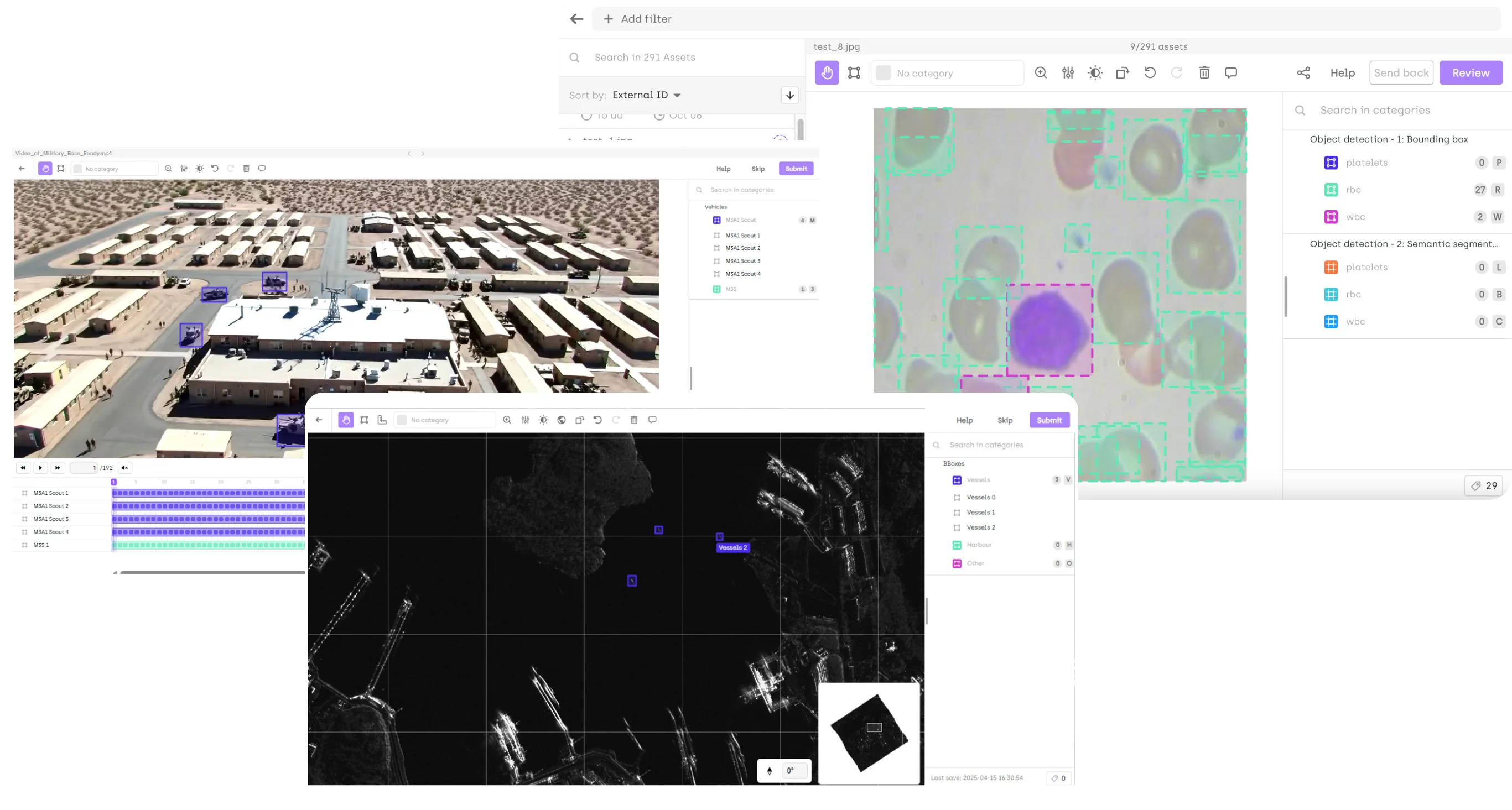This screenshot has height=810, width=1512.
Task: Click Skip in the SAR vessel window
Action: tap(1005, 420)
